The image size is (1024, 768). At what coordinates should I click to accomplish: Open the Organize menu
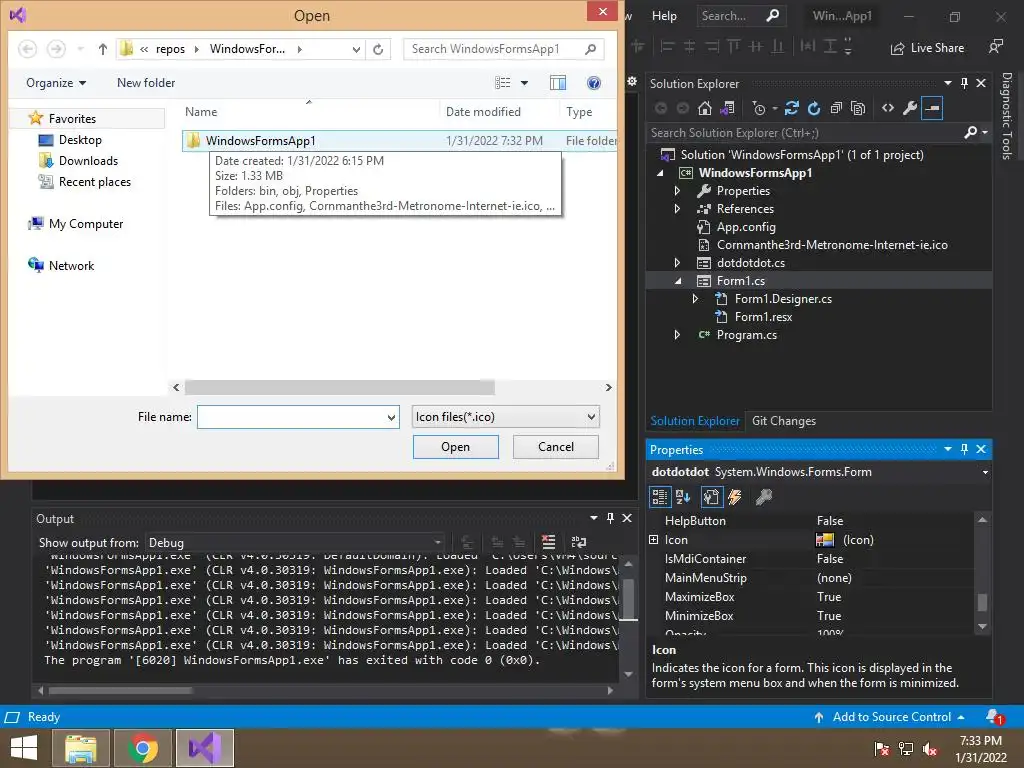[56, 83]
